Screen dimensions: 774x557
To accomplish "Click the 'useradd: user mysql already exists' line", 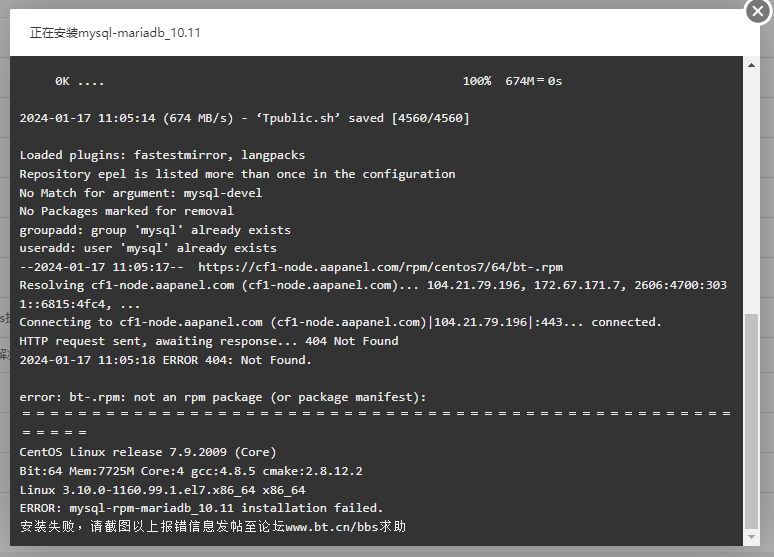I will click(x=148, y=248).
